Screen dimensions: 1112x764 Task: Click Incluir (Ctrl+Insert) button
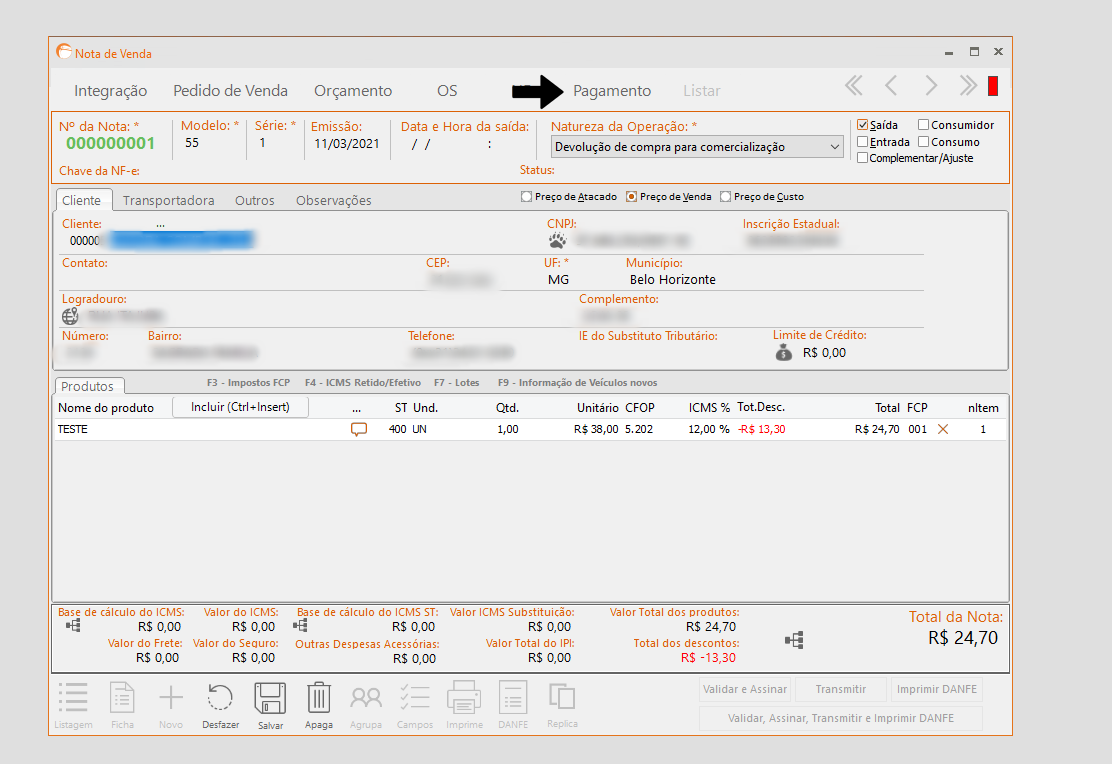(240, 407)
